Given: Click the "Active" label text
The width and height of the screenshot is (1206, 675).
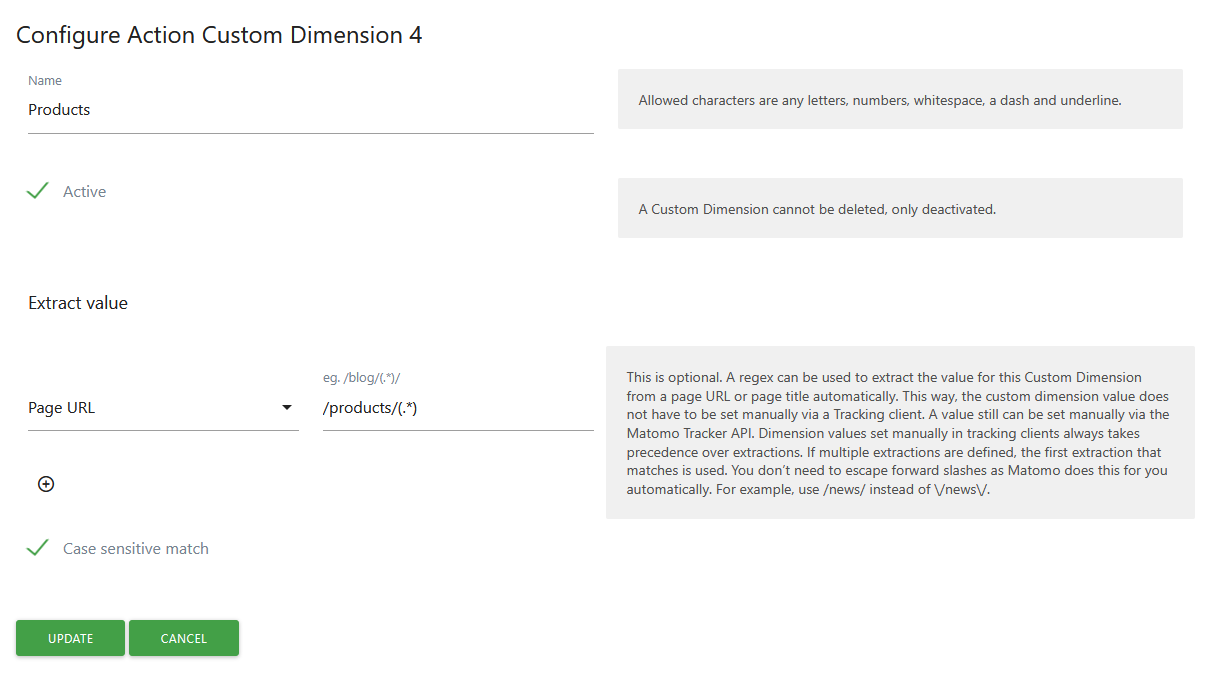Looking at the screenshot, I should (84, 192).
